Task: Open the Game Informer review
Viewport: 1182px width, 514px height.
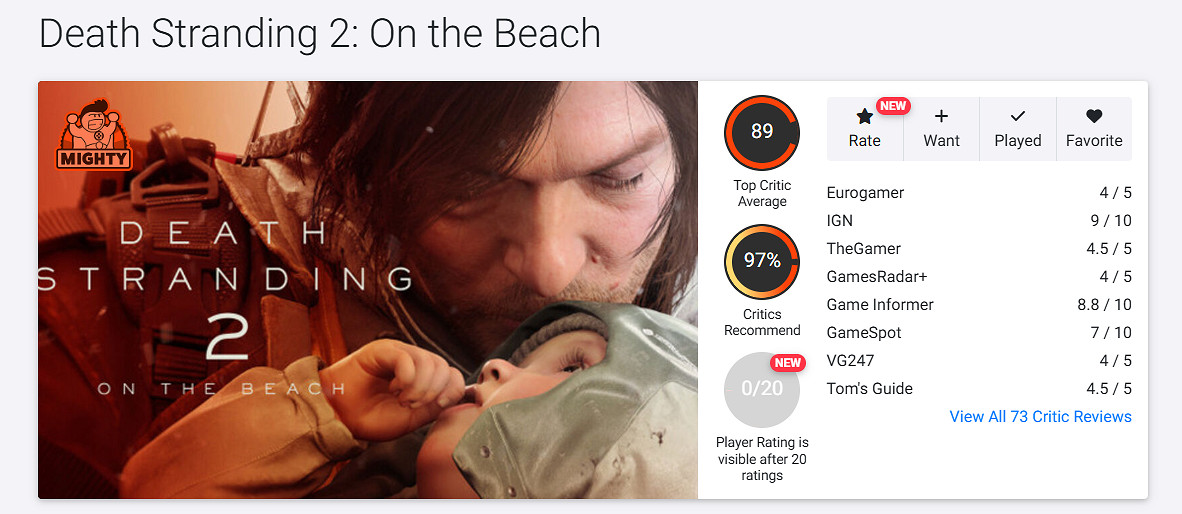Action: [880, 305]
